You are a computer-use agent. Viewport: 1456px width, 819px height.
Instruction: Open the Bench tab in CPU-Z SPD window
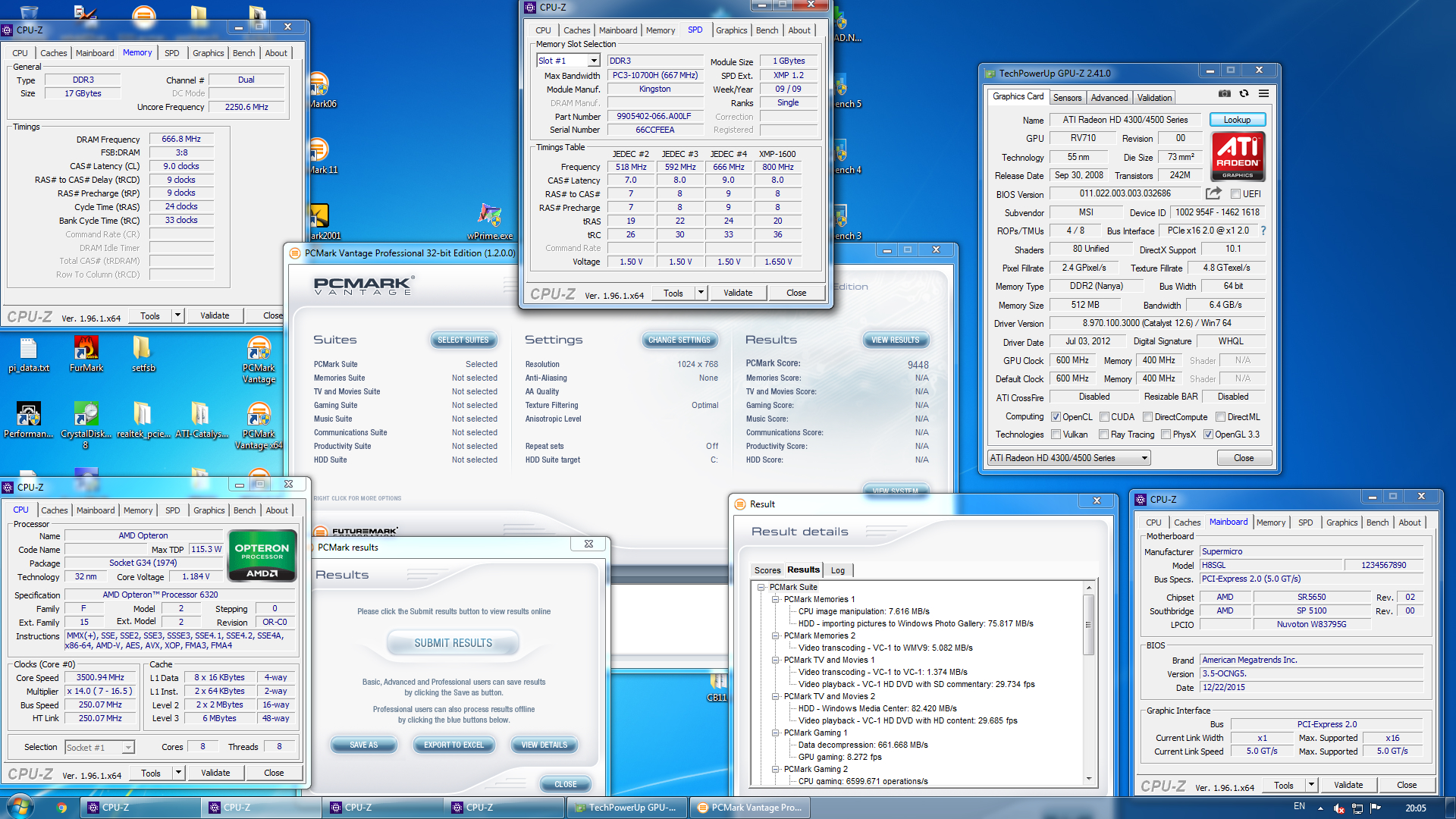pyautogui.click(x=767, y=30)
